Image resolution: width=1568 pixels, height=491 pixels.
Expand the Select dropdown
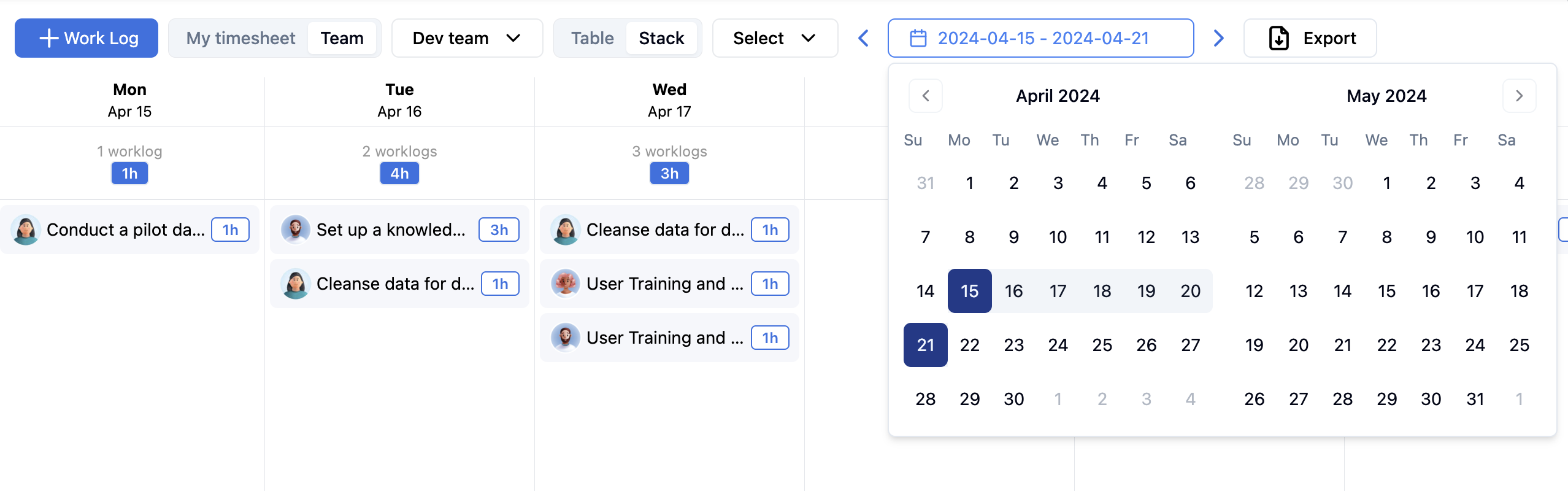coord(774,38)
